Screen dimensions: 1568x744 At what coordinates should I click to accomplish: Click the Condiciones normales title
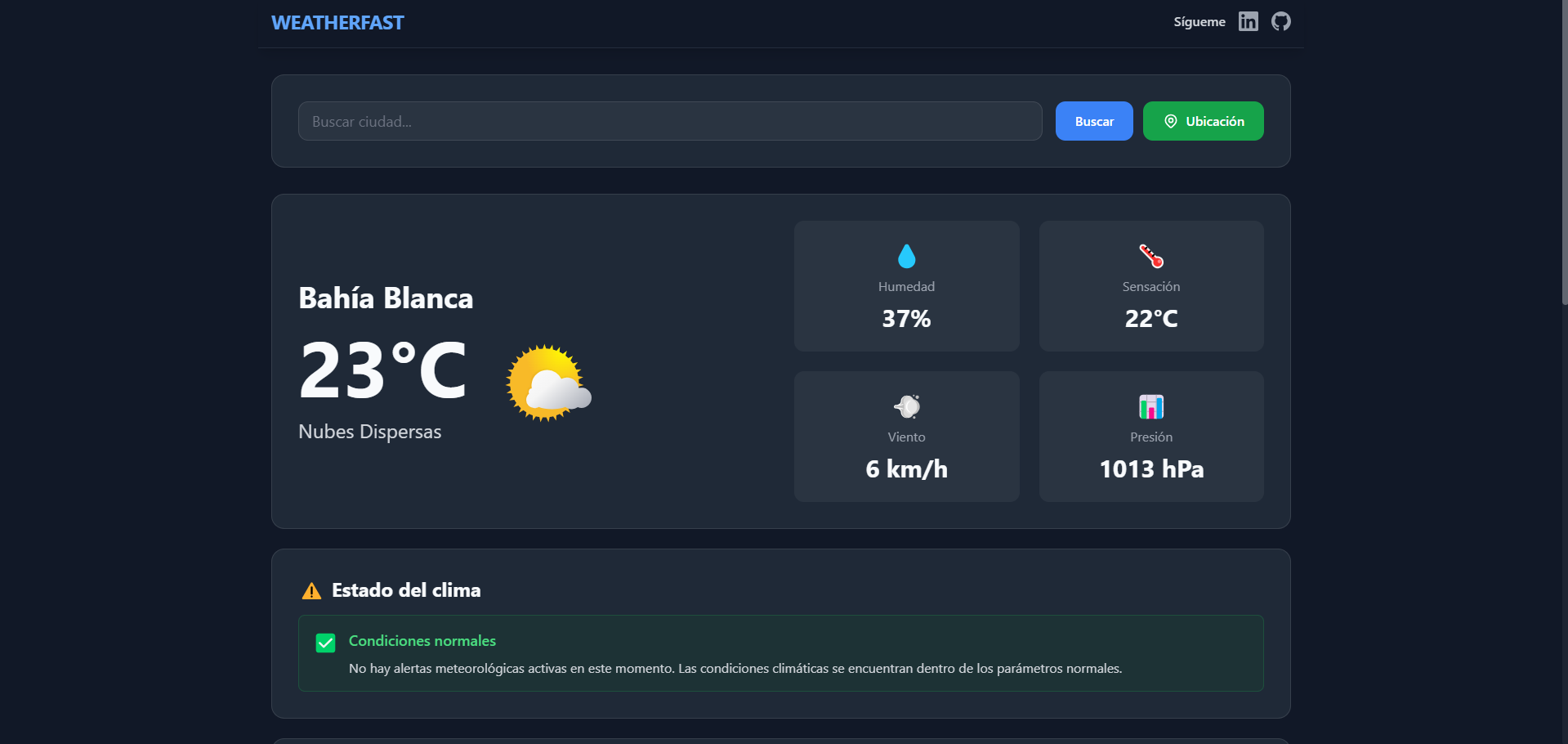click(x=422, y=641)
